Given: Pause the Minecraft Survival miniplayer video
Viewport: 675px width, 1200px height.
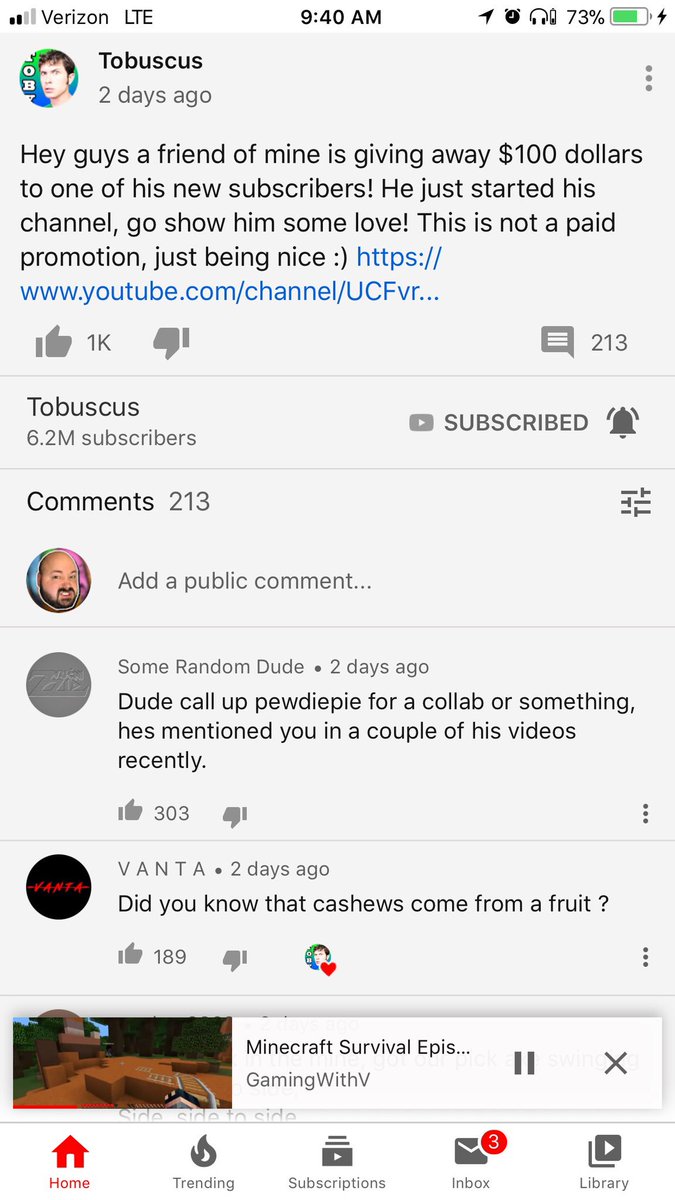Looking at the screenshot, I should point(524,1063).
